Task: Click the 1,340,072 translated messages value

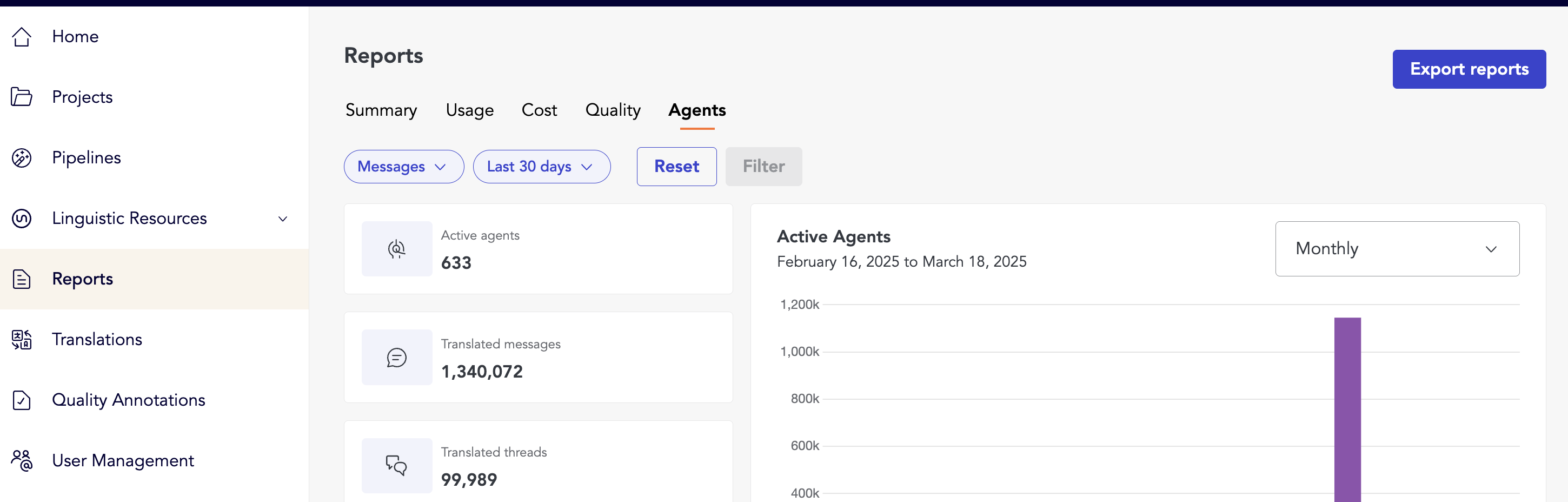Action: pos(481,372)
